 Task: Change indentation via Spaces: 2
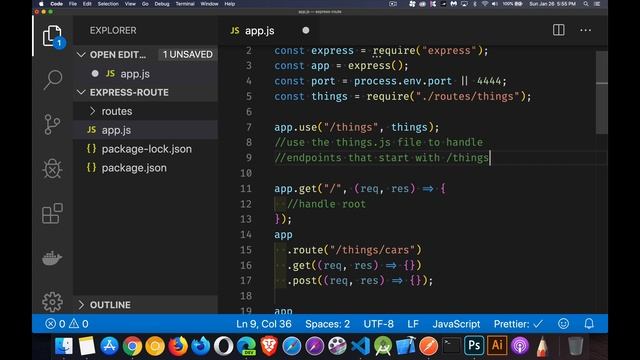327,324
